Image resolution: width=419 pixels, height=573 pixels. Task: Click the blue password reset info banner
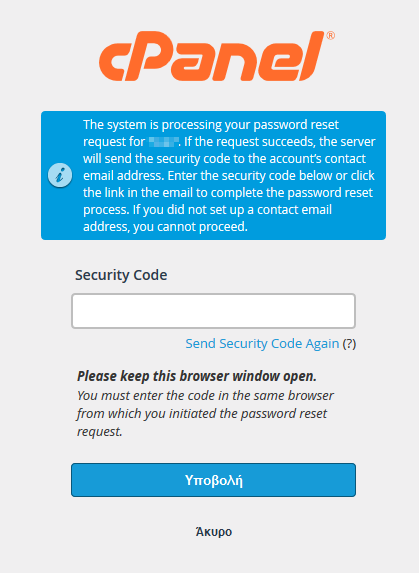click(213, 175)
